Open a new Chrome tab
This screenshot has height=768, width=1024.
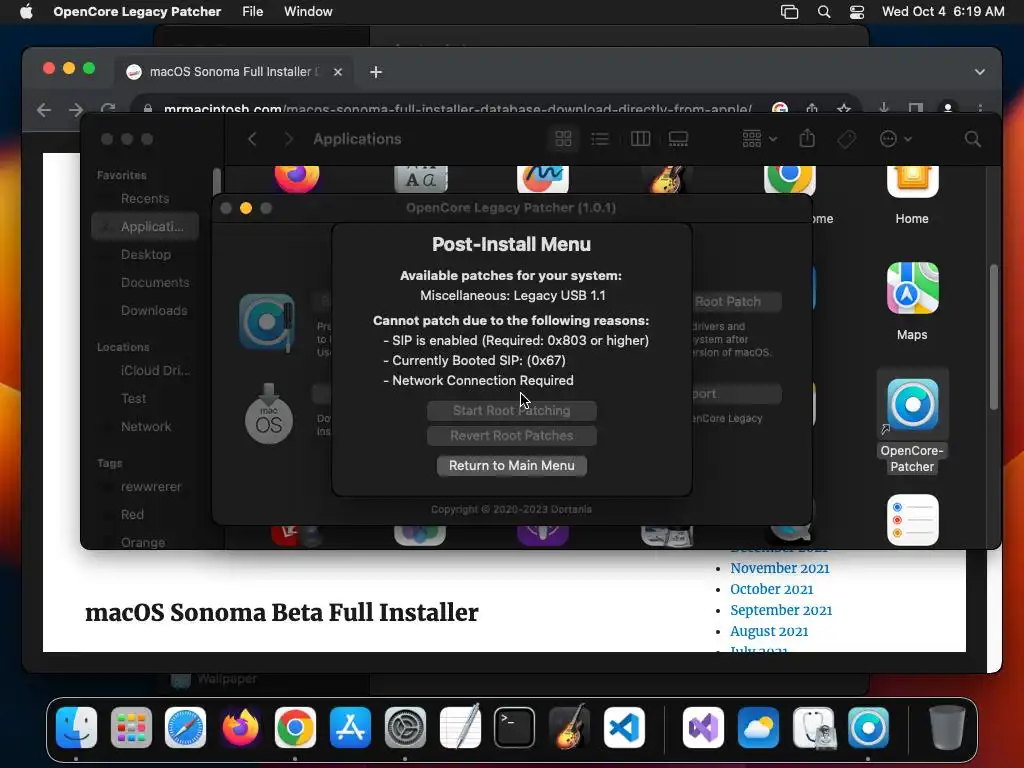[x=376, y=72]
